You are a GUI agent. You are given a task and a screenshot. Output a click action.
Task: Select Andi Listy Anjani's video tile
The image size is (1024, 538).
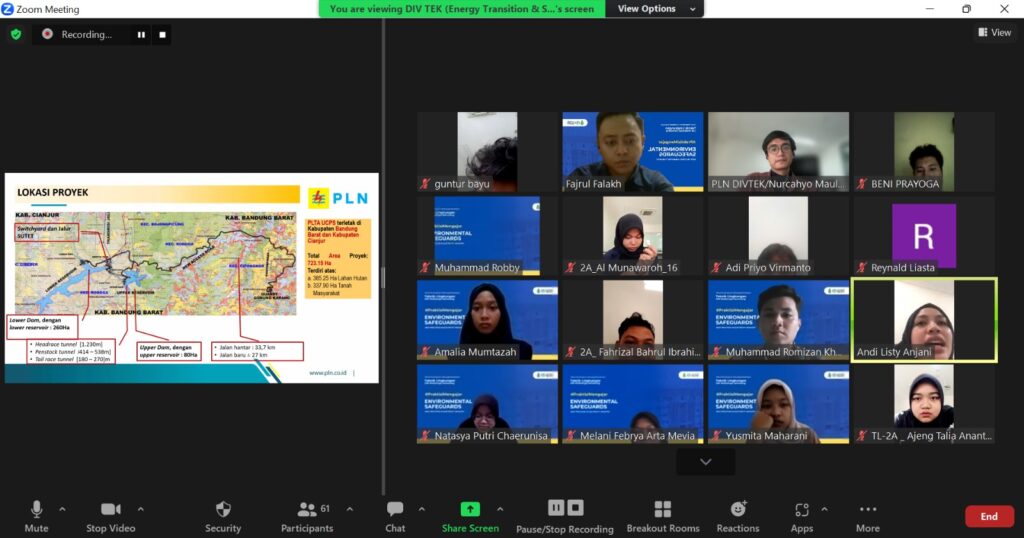(x=924, y=319)
